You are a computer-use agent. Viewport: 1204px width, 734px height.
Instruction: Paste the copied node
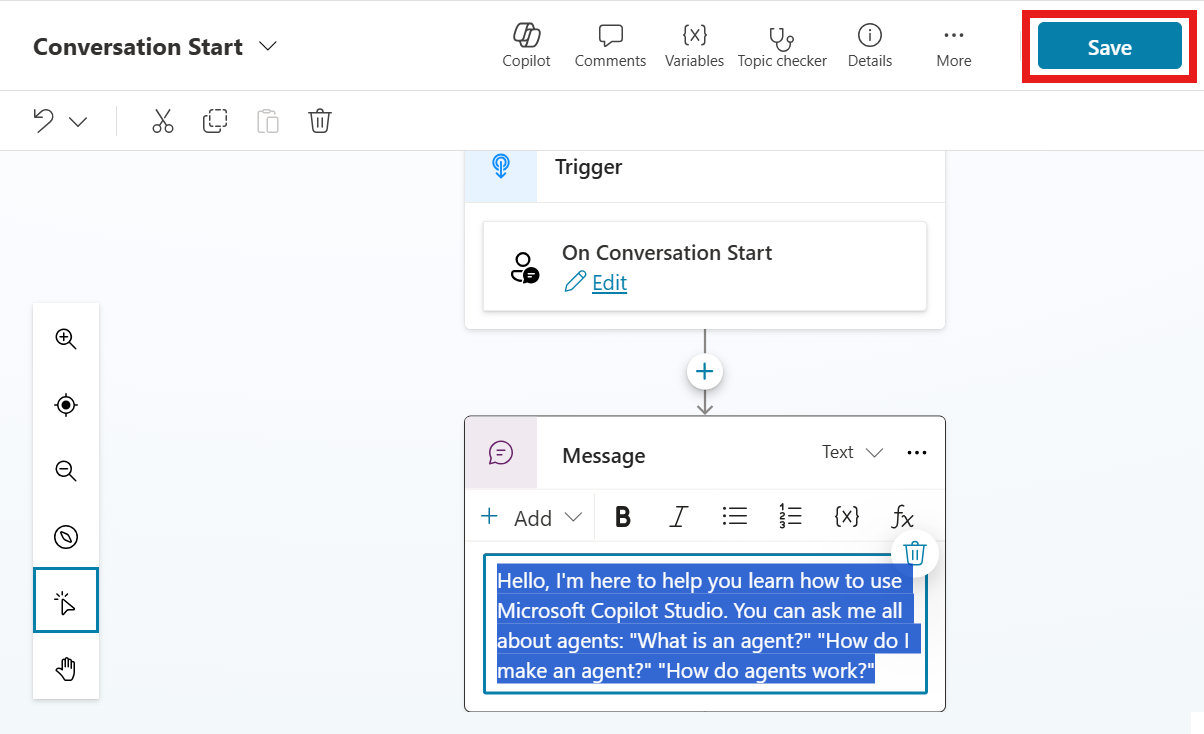coord(267,121)
